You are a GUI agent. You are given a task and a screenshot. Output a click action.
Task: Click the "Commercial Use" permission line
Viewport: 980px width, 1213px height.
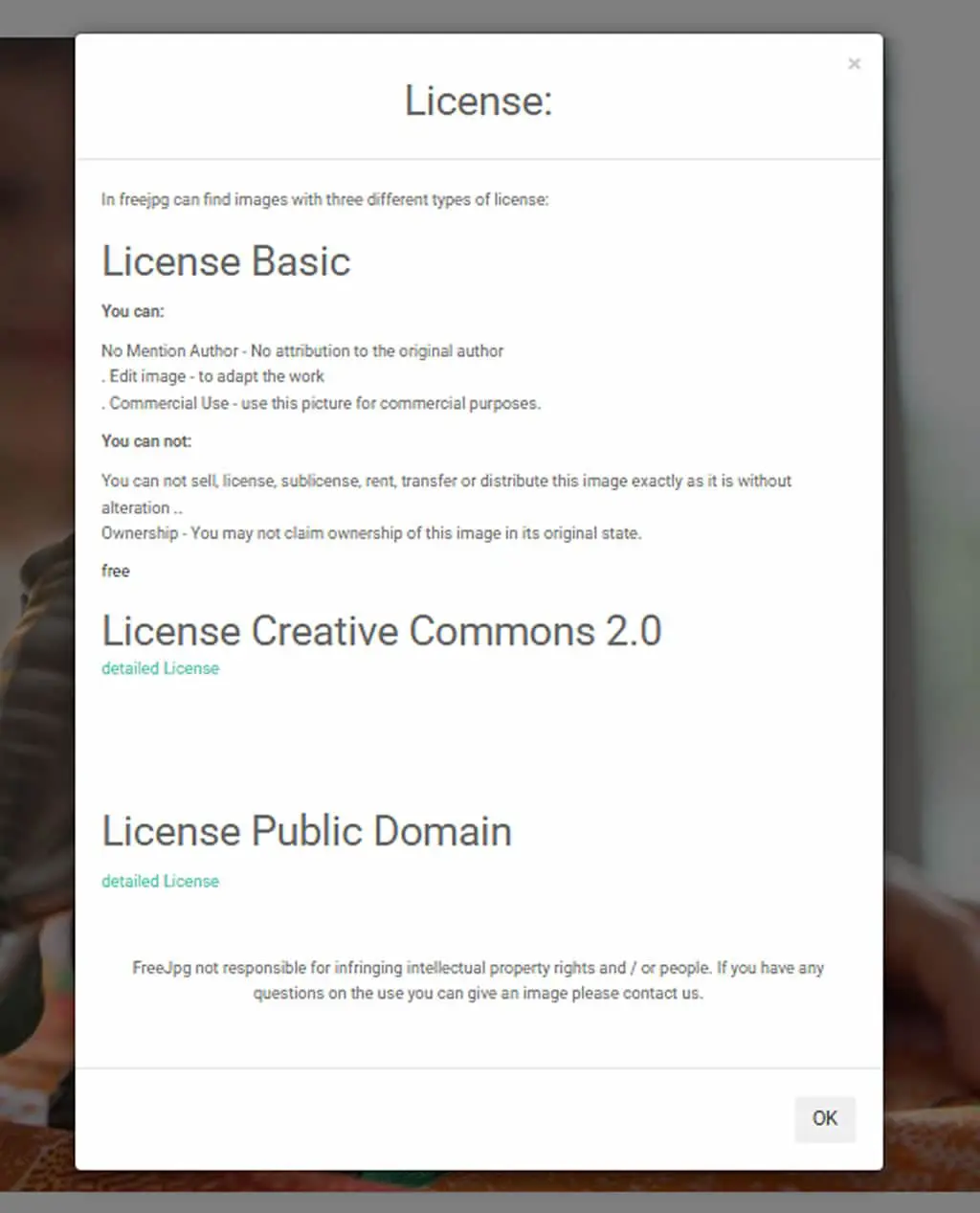point(321,403)
